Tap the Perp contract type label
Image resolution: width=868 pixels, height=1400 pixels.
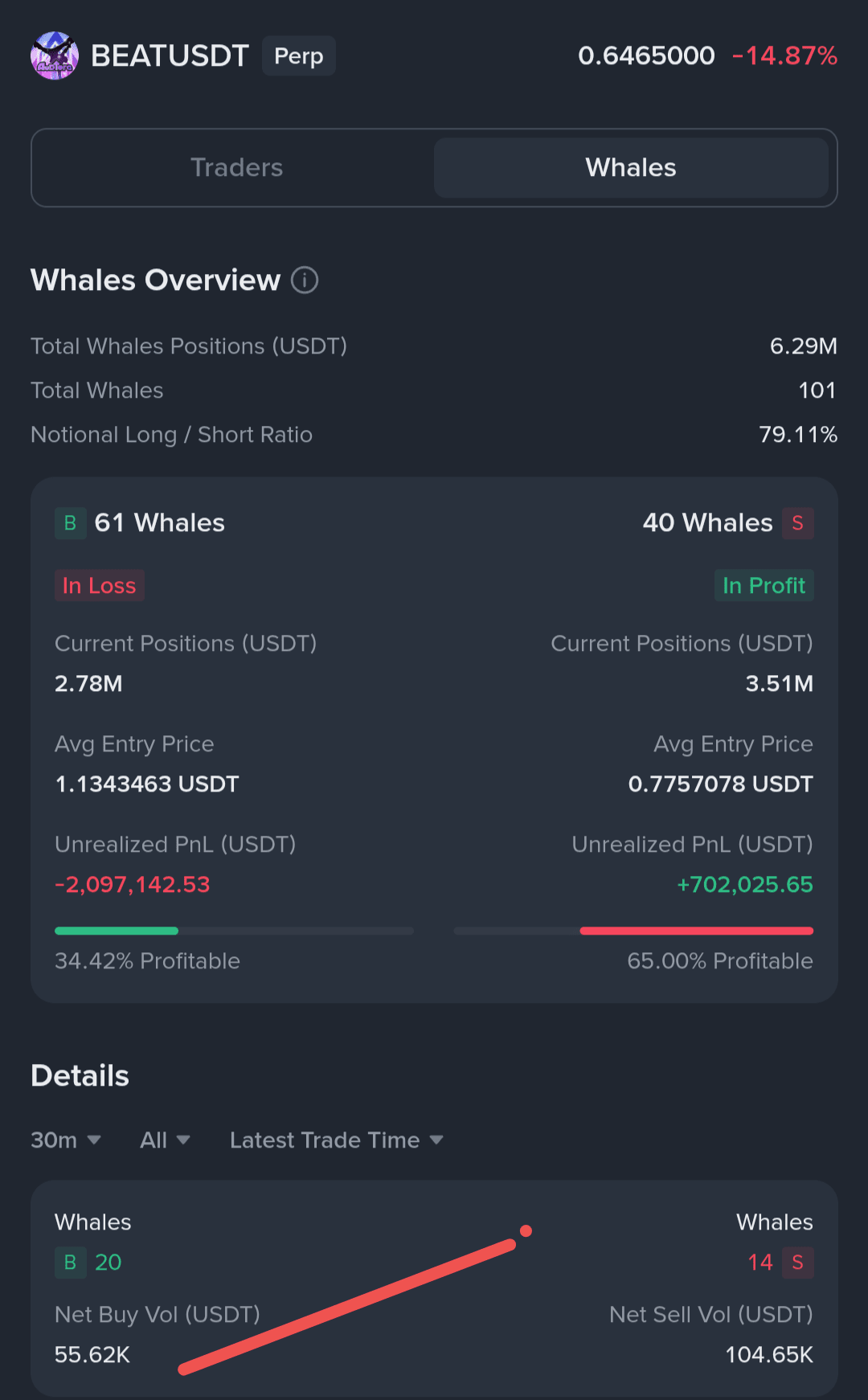coord(299,55)
